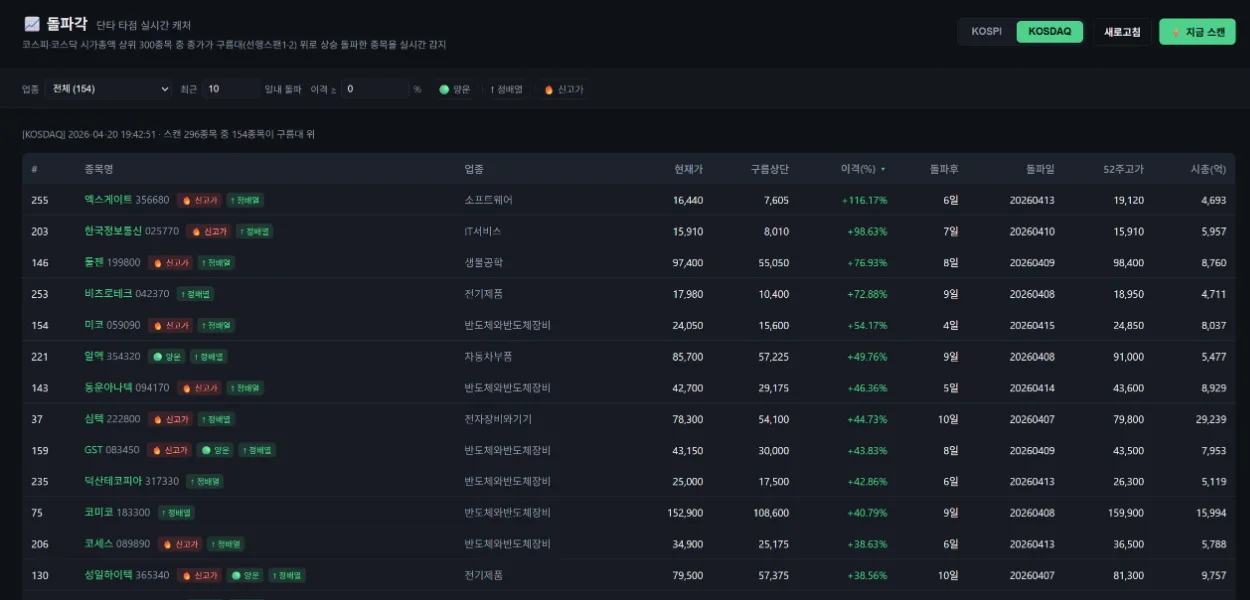Start scan with 지금 스캔 button
Viewport: 1250px width, 600px height.
tap(1197, 32)
